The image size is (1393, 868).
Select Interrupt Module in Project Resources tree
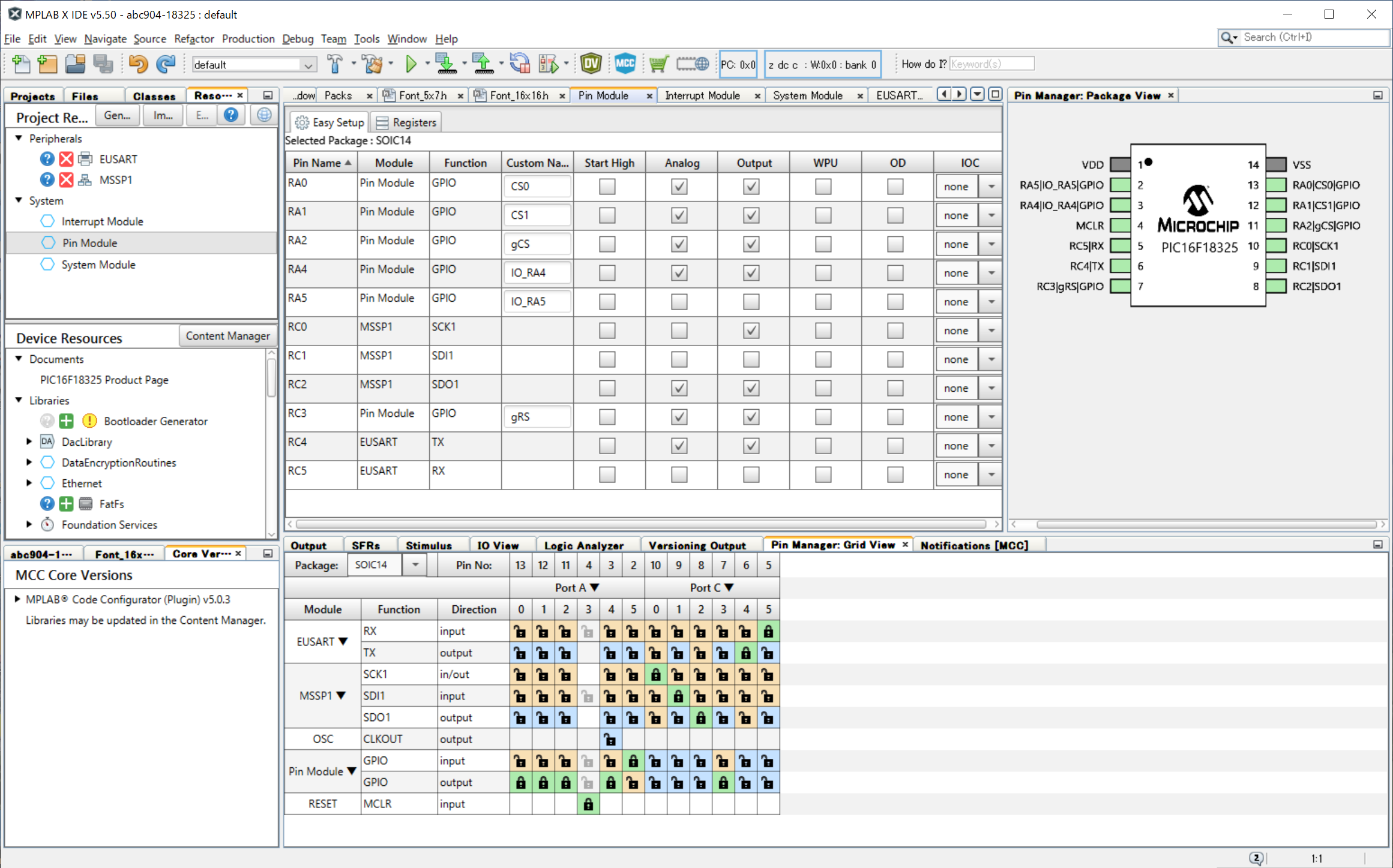[x=102, y=221]
